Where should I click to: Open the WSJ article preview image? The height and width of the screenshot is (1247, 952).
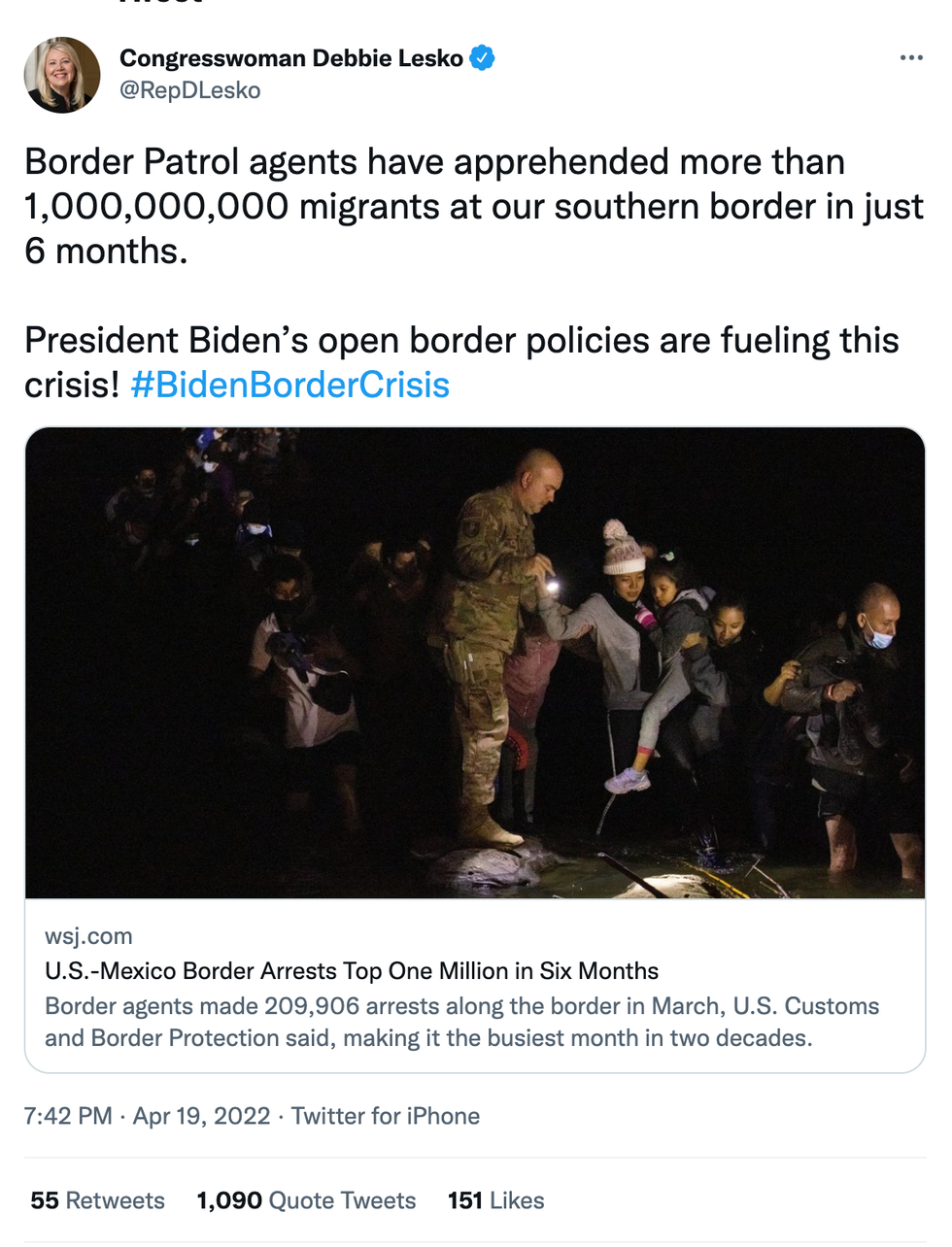click(475, 662)
